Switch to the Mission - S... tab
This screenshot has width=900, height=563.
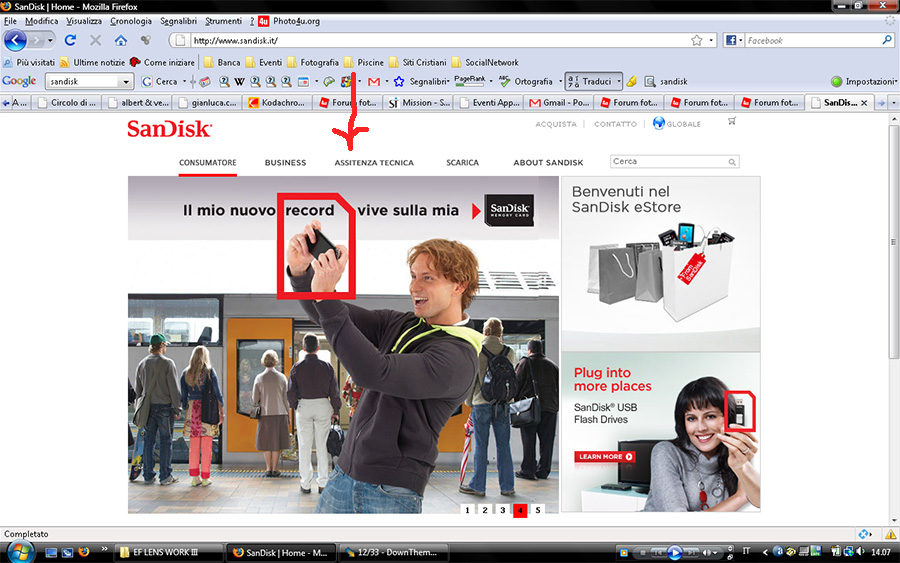click(420, 103)
